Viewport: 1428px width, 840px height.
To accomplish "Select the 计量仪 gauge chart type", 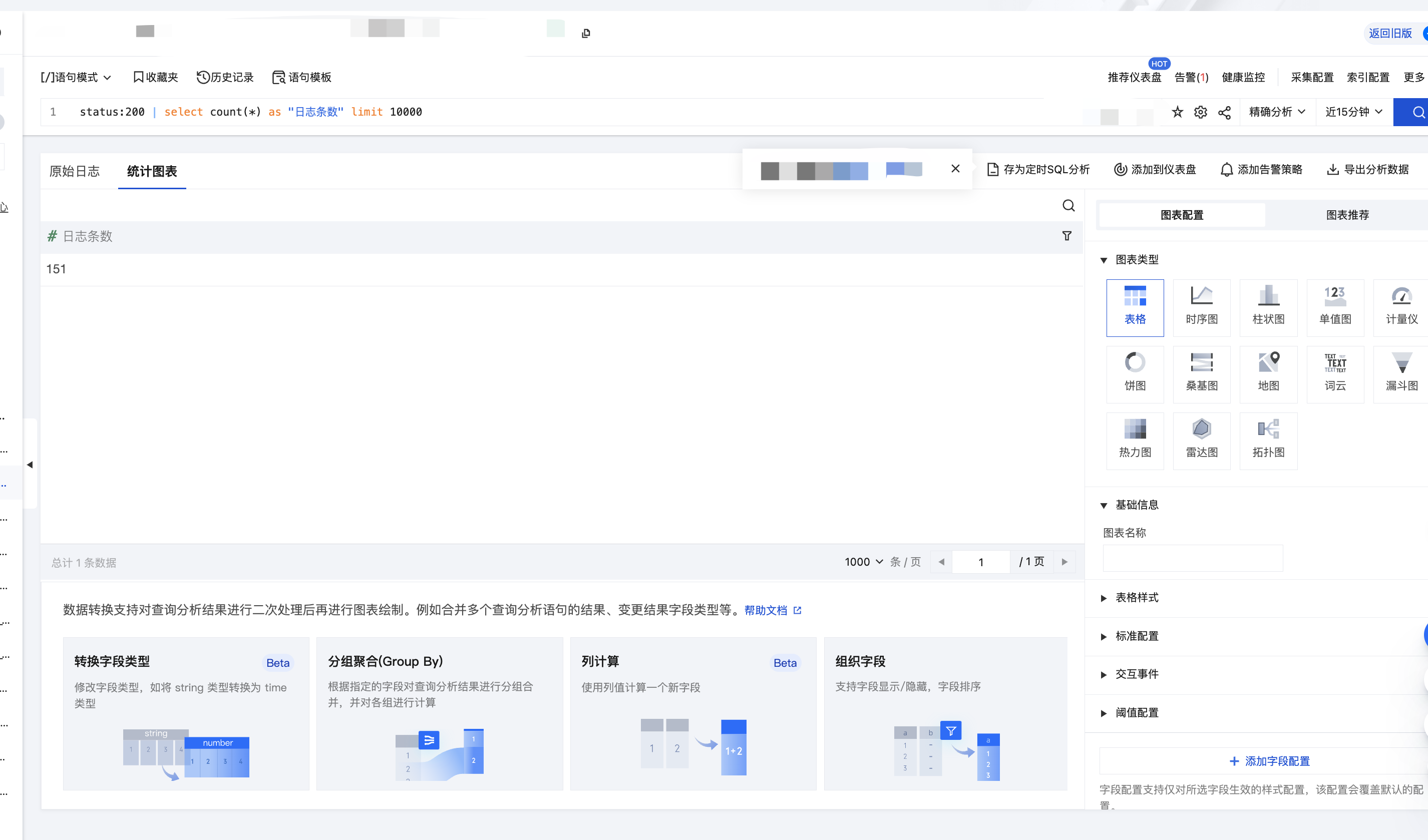I will [x=1401, y=307].
